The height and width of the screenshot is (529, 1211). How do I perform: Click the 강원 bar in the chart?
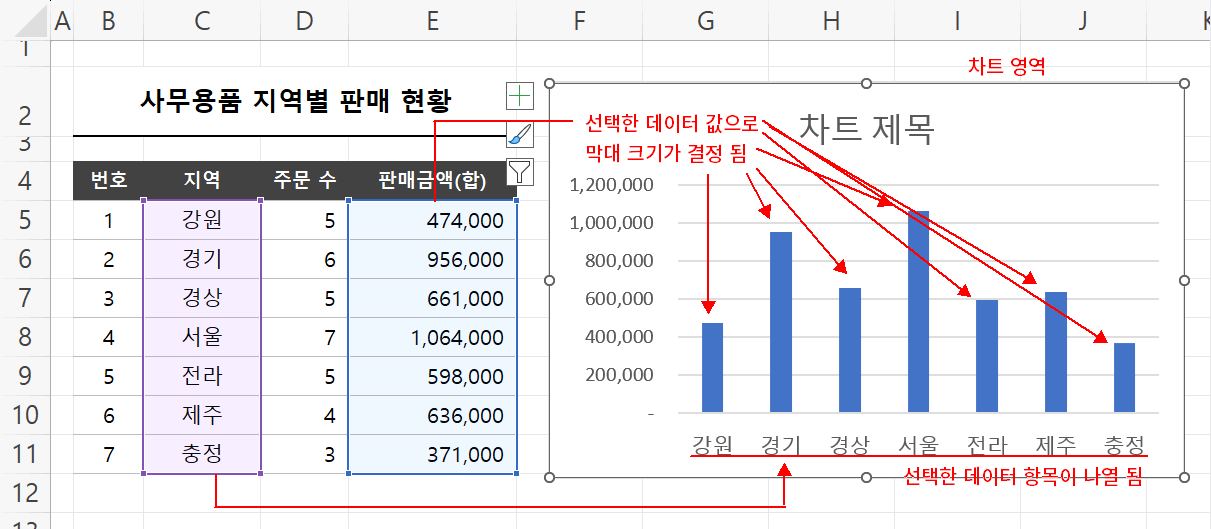click(x=712, y=367)
